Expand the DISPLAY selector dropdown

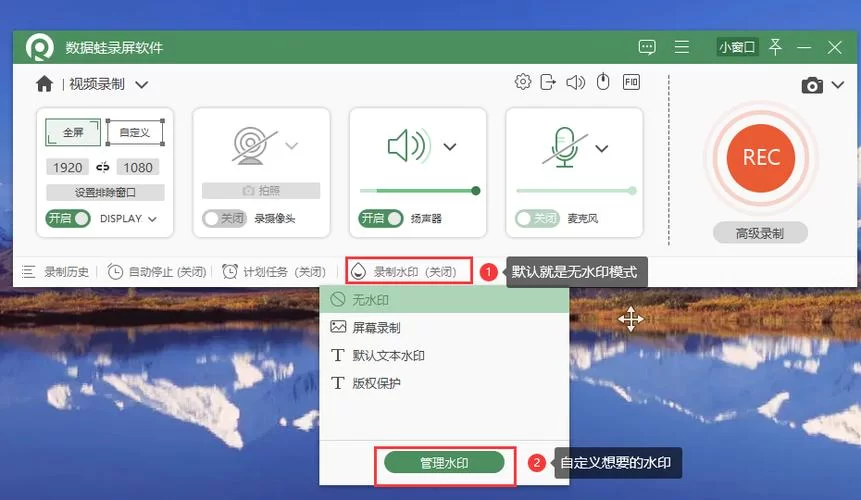(x=152, y=219)
